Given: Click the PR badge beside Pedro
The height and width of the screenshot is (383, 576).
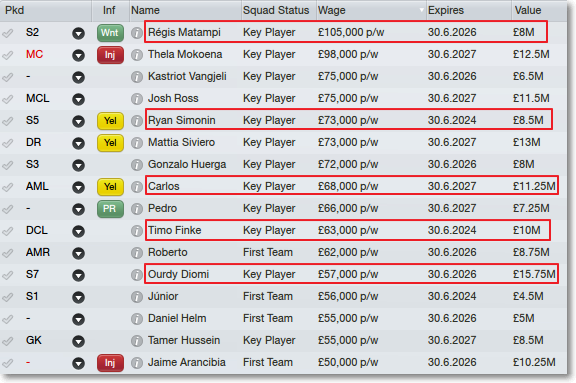Looking at the screenshot, I should [110, 209].
